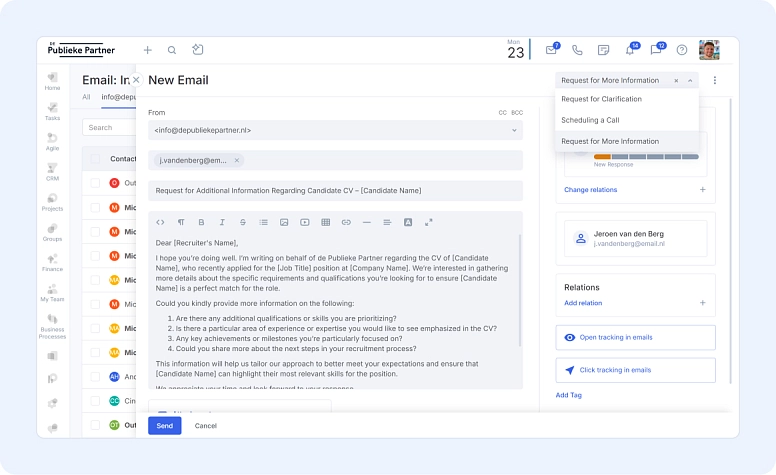Open the chat messages icon

[x=657, y=49]
